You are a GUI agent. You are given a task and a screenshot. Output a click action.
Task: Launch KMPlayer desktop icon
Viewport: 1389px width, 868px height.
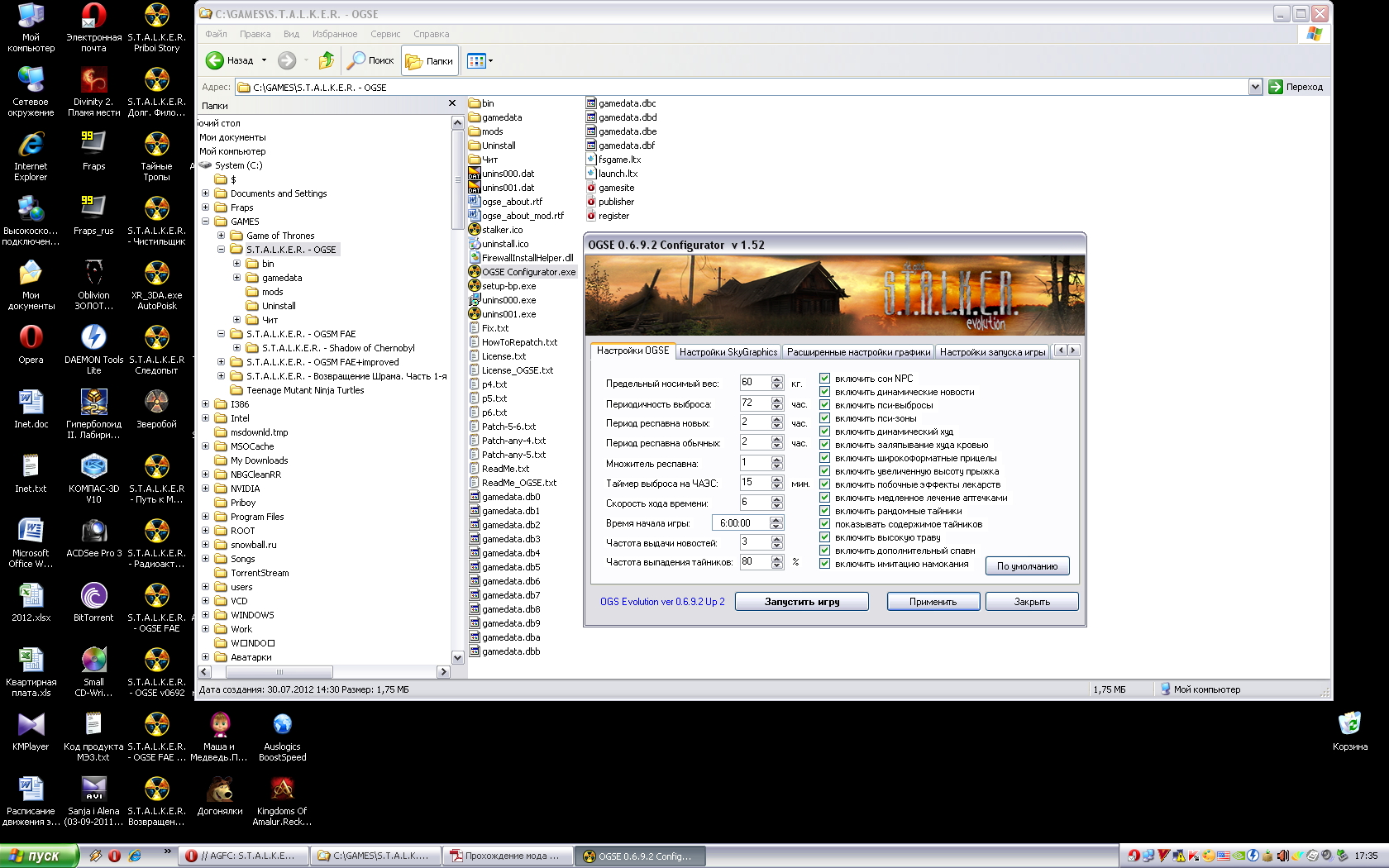(x=31, y=732)
